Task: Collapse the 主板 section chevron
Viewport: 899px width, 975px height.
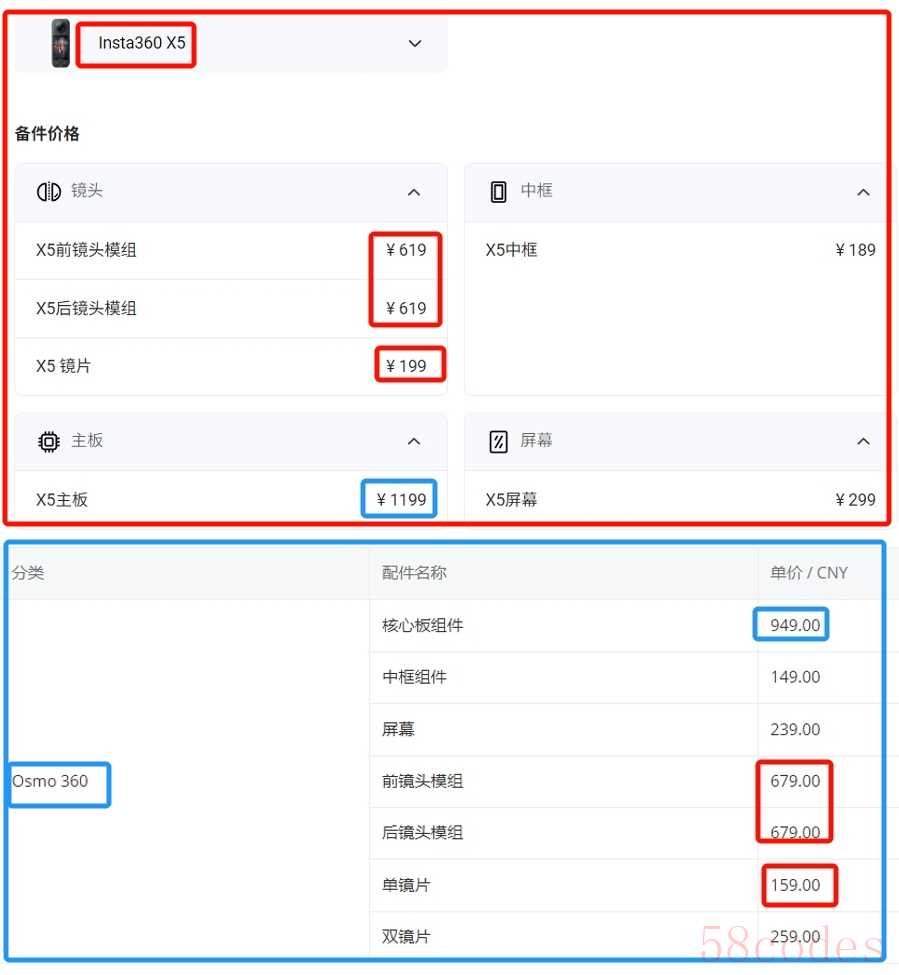Action: pos(413,441)
